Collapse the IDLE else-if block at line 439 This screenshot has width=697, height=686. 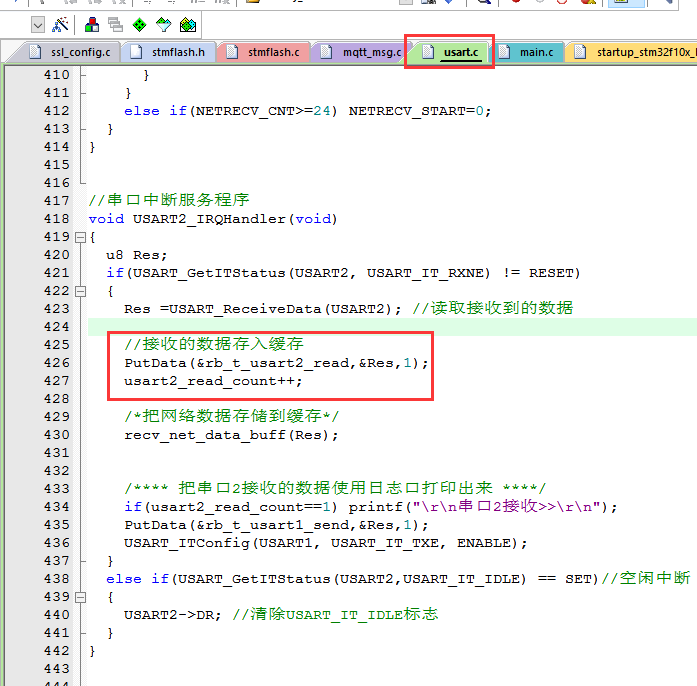[x=80, y=598]
